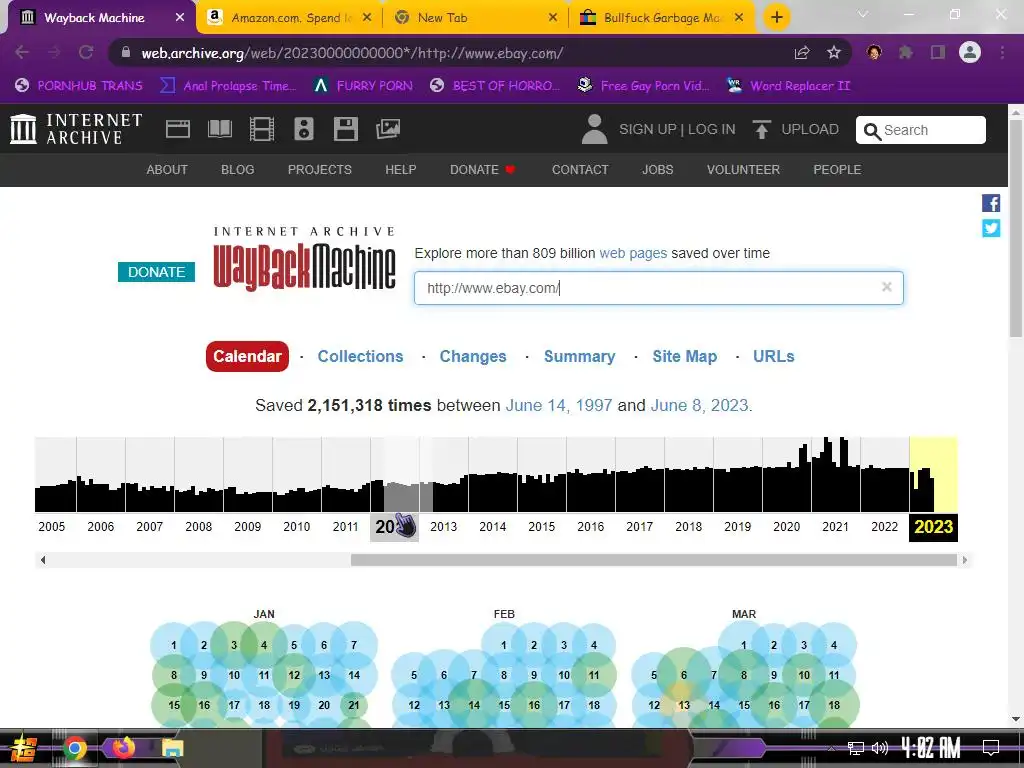Select year 2015 on the timeline
Screen dimensions: 1024x768
541,526
